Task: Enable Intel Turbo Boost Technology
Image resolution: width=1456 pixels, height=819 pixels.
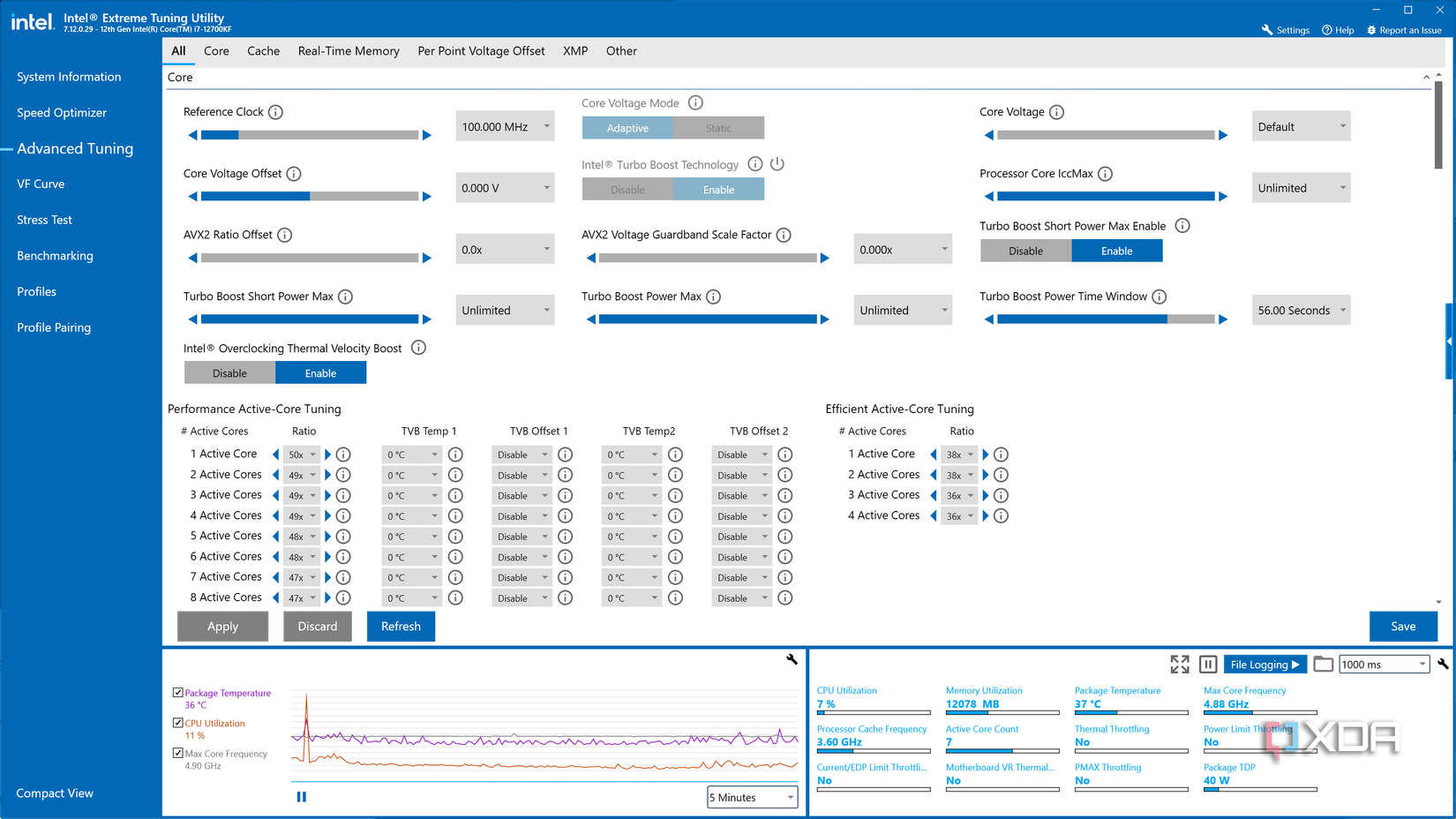Action: (719, 189)
